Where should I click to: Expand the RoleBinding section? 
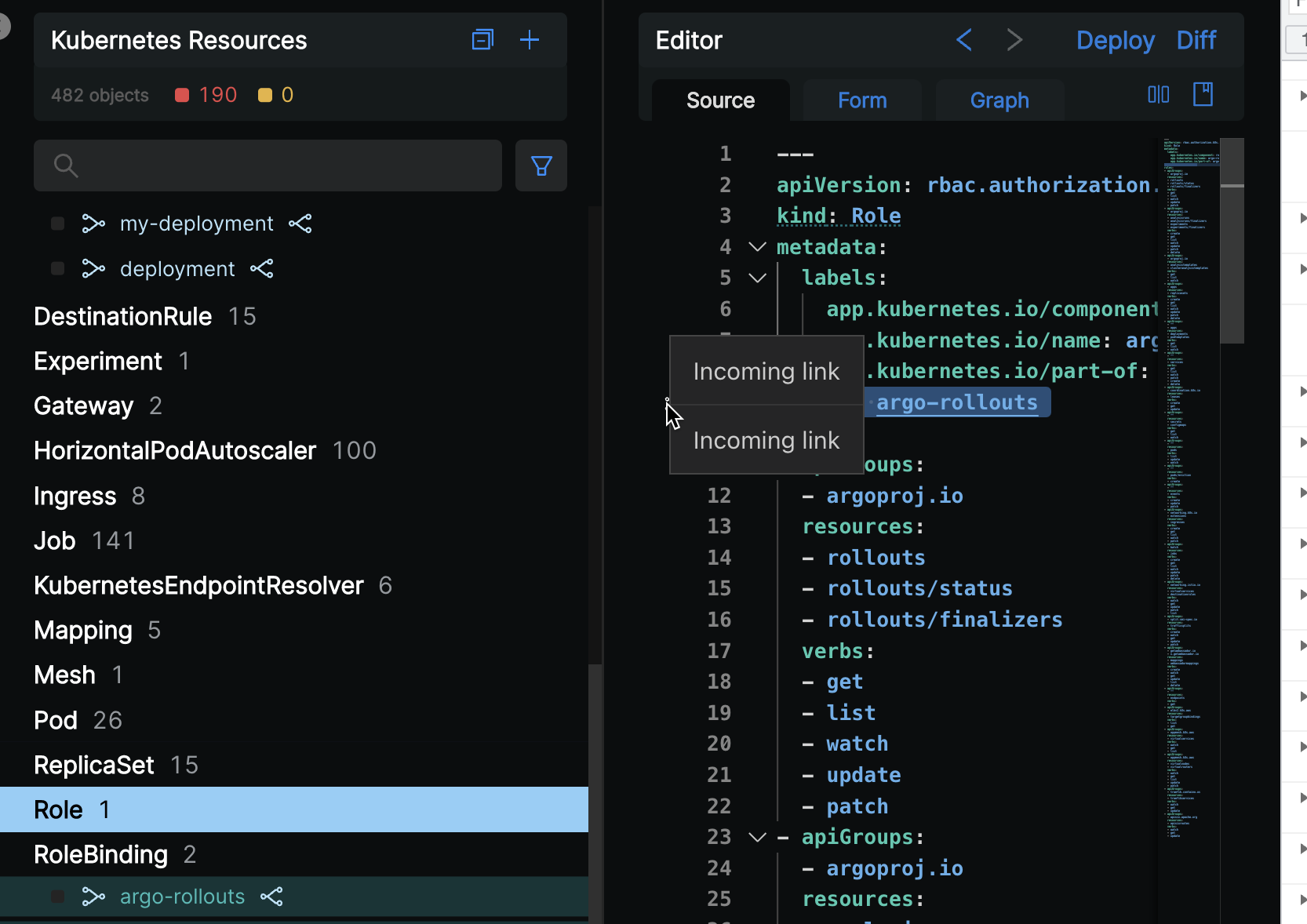pos(100,855)
